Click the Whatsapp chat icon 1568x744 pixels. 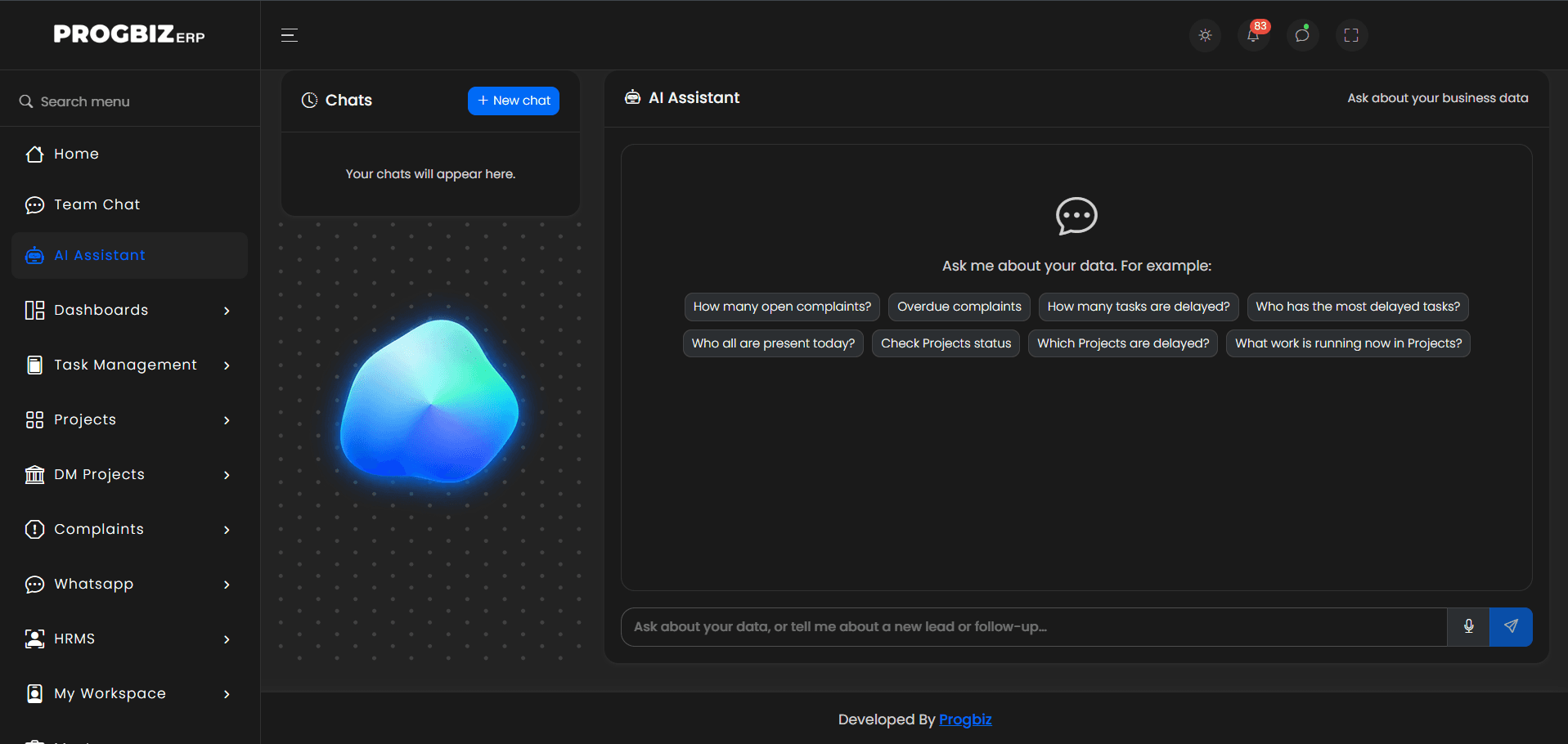click(34, 584)
